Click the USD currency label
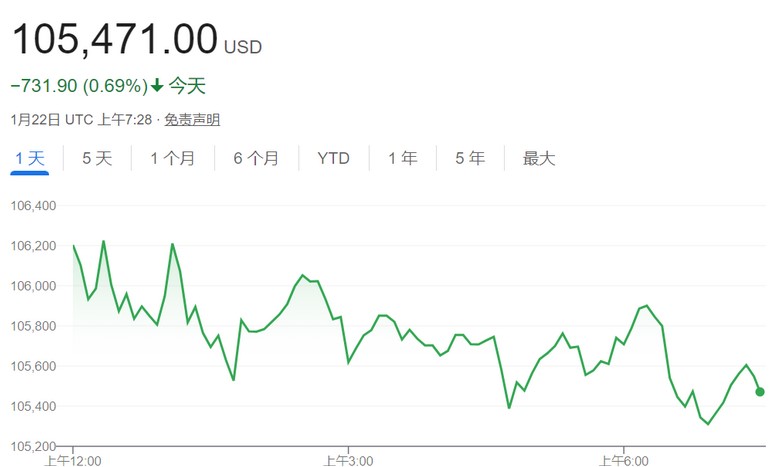The height and width of the screenshot is (467, 769). click(243, 47)
